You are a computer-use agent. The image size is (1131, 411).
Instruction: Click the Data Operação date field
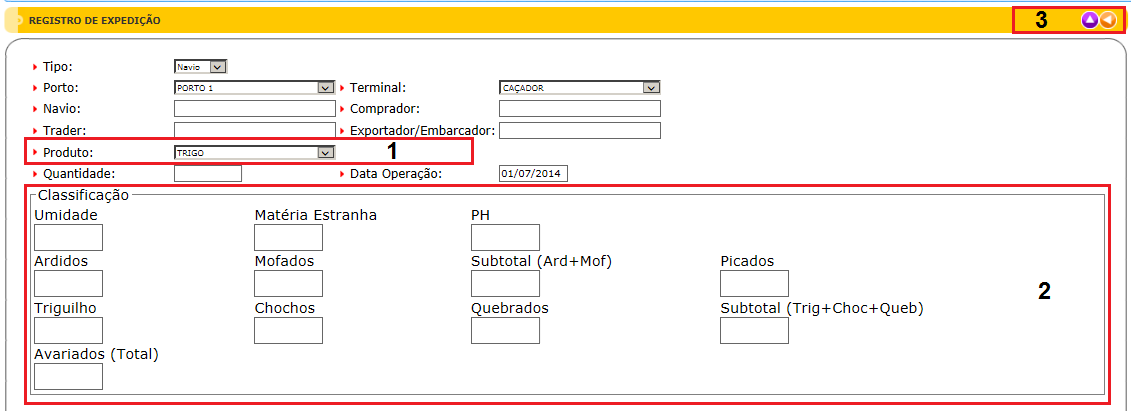pos(532,174)
